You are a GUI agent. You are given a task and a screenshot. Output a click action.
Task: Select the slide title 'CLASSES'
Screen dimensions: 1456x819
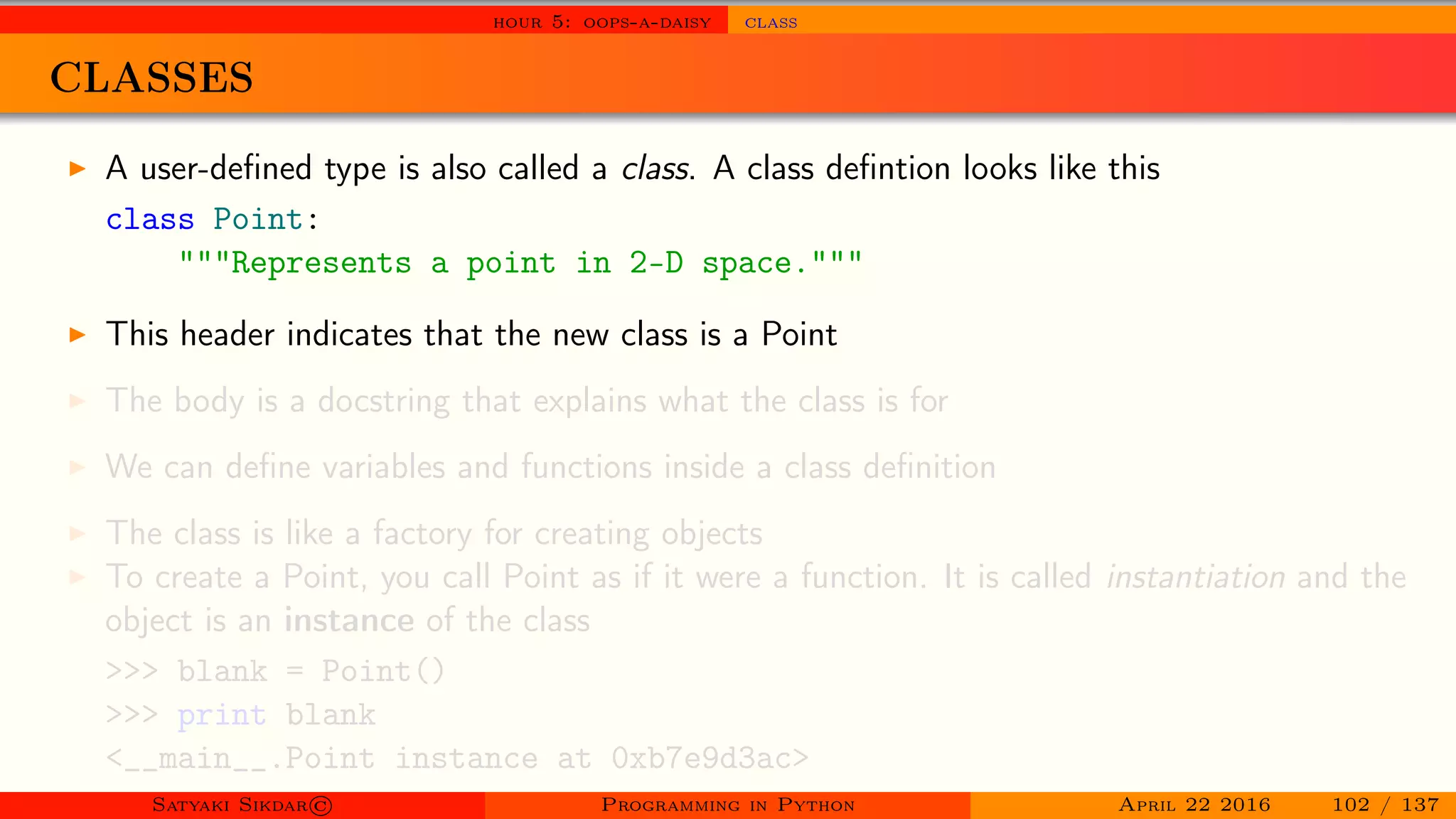(x=151, y=77)
